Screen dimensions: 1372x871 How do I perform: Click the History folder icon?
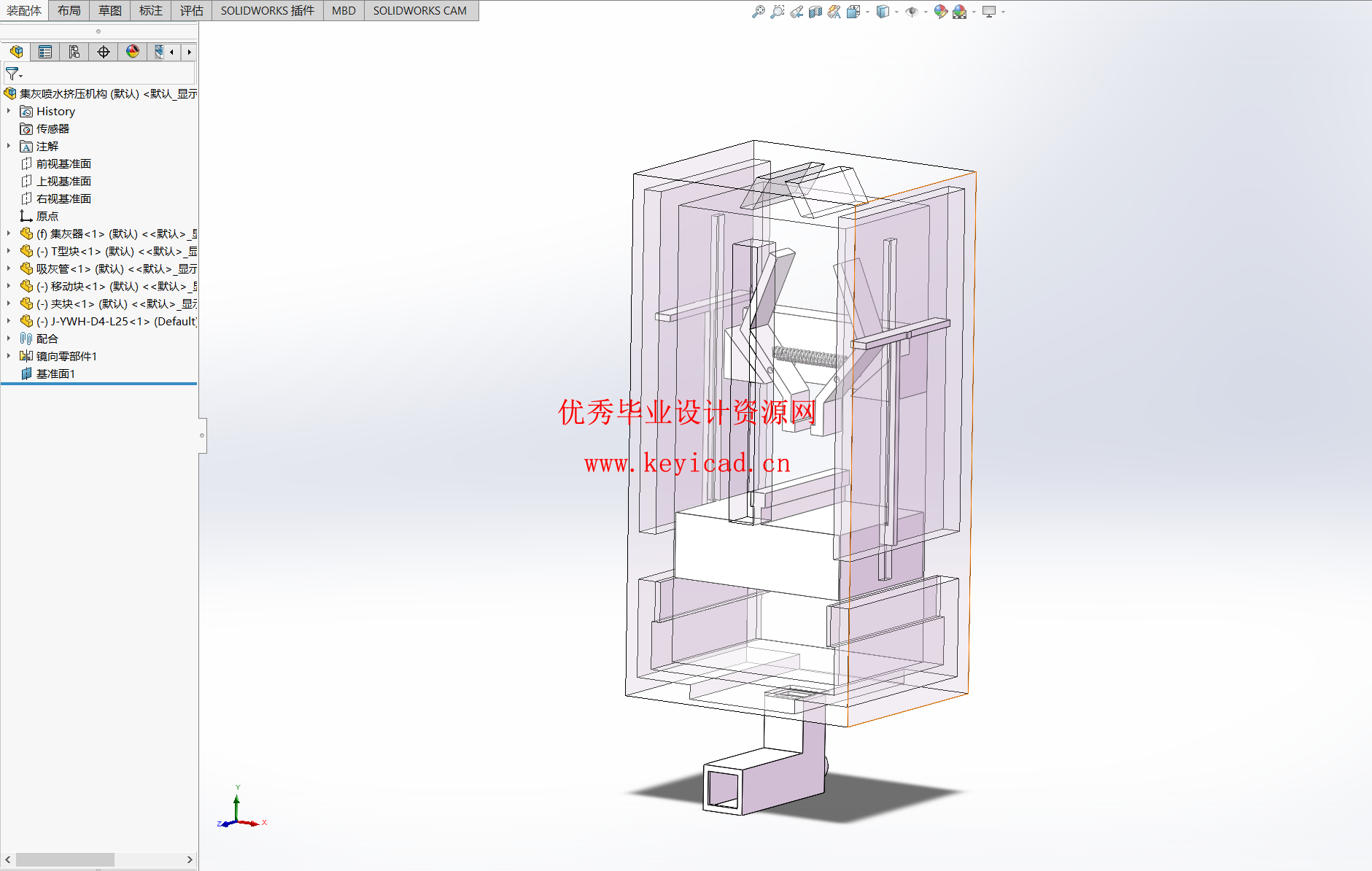[x=26, y=111]
